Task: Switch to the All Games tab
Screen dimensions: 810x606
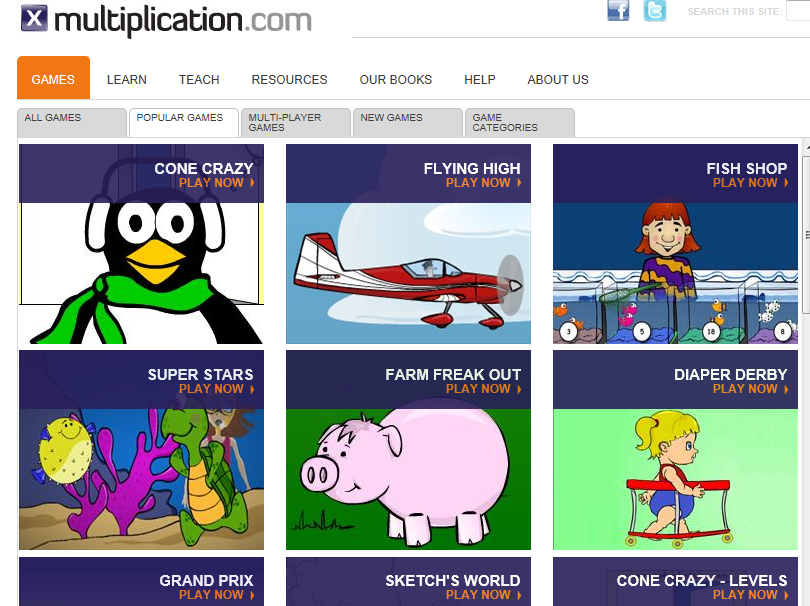Action: point(72,122)
